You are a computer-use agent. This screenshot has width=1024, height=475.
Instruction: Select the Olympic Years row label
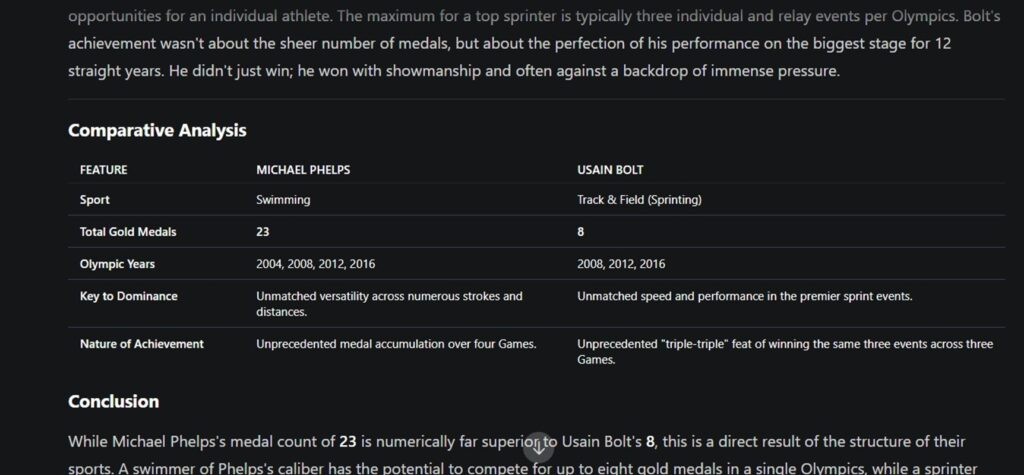pos(118,264)
